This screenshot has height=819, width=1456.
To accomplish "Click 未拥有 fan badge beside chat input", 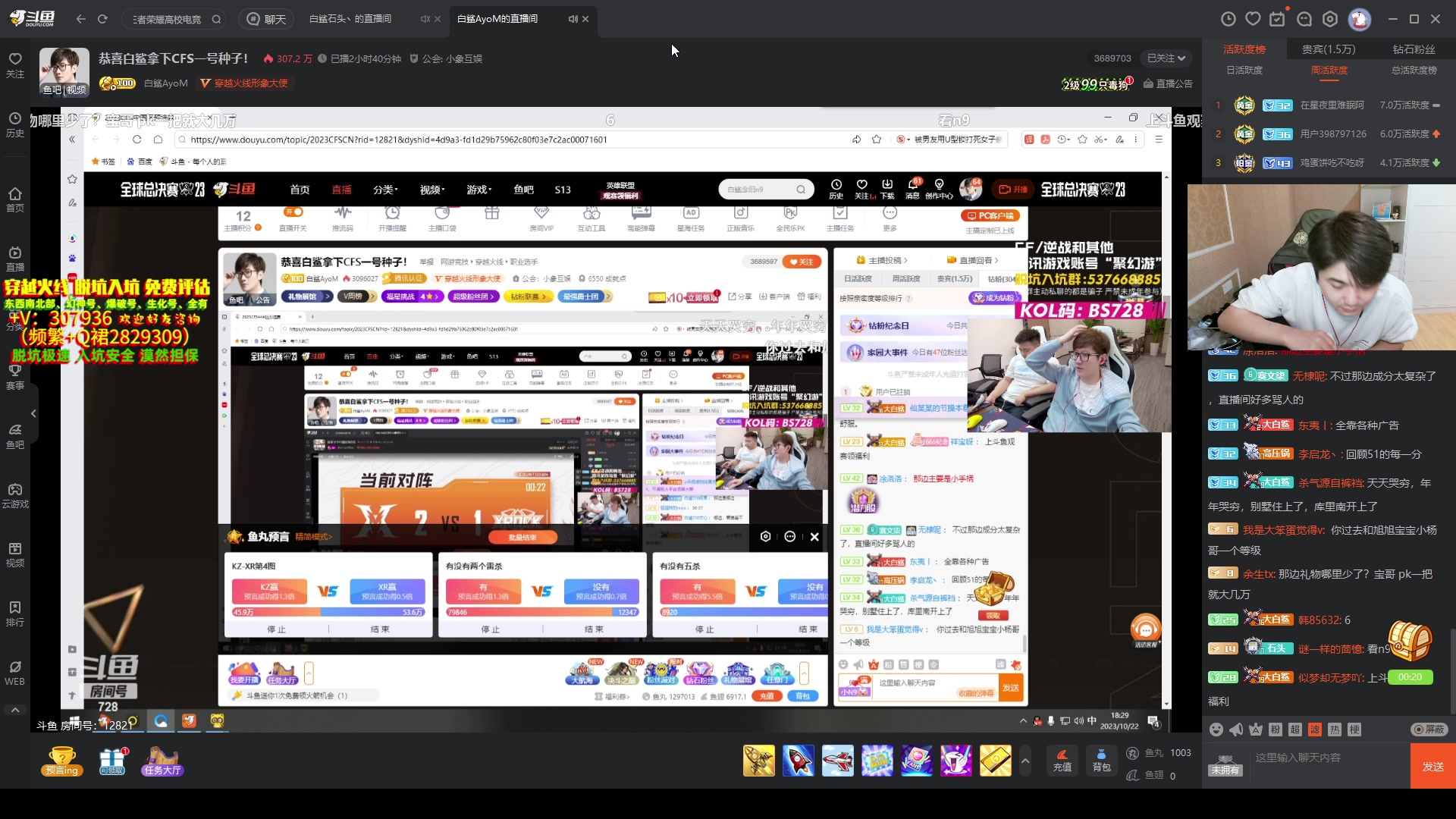I will [x=1225, y=766].
